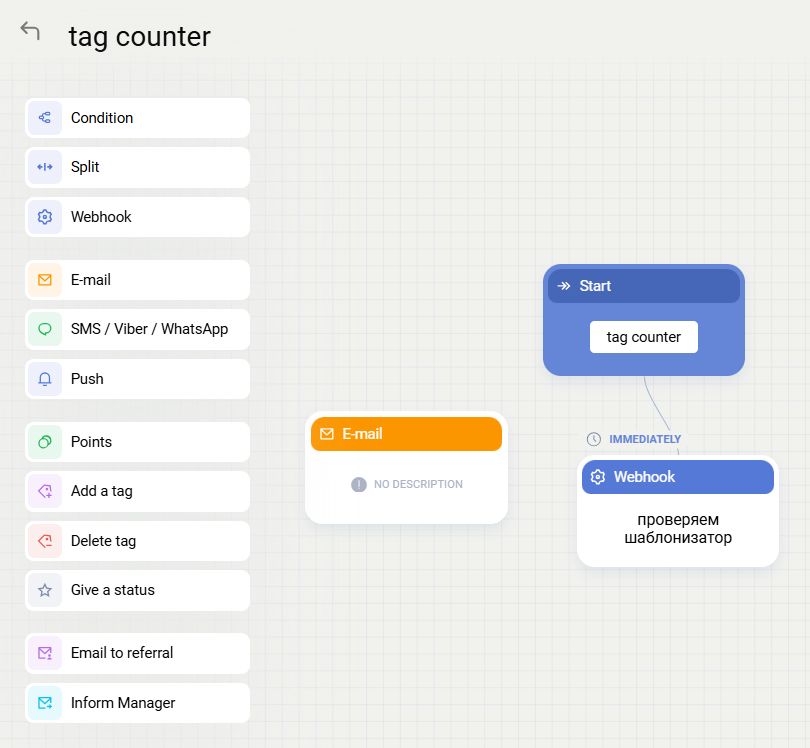Select the Points coins icon
810x748 pixels.
coord(45,442)
